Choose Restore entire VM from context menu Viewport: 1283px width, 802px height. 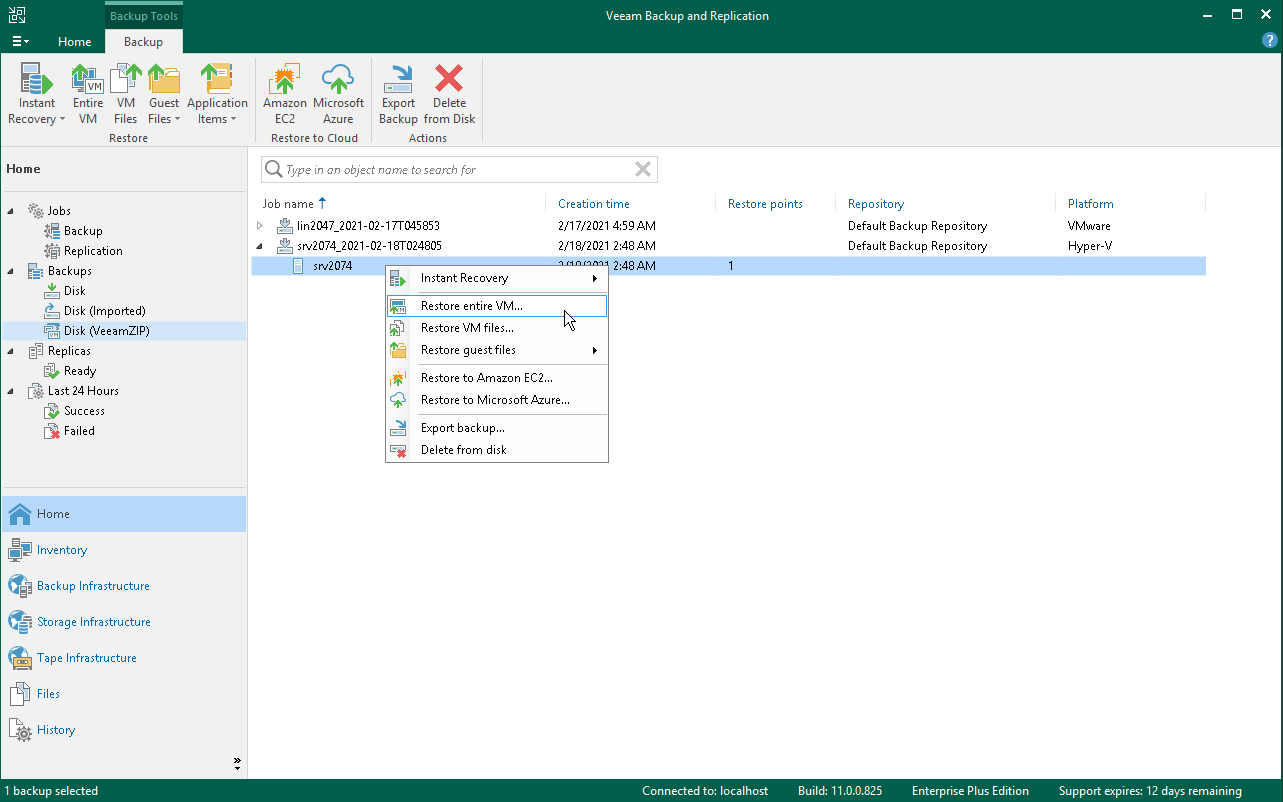(x=470, y=306)
